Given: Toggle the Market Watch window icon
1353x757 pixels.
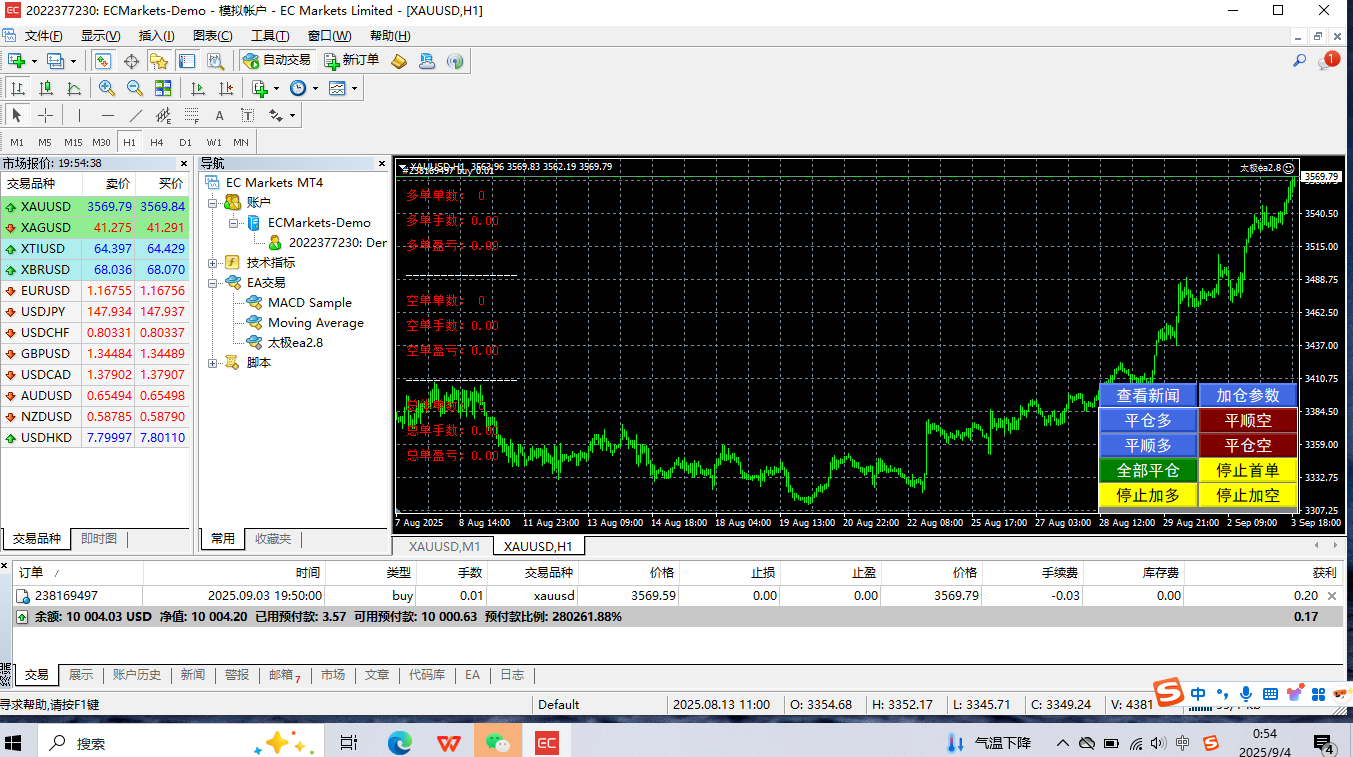Looking at the screenshot, I should click(x=103, y=60).
